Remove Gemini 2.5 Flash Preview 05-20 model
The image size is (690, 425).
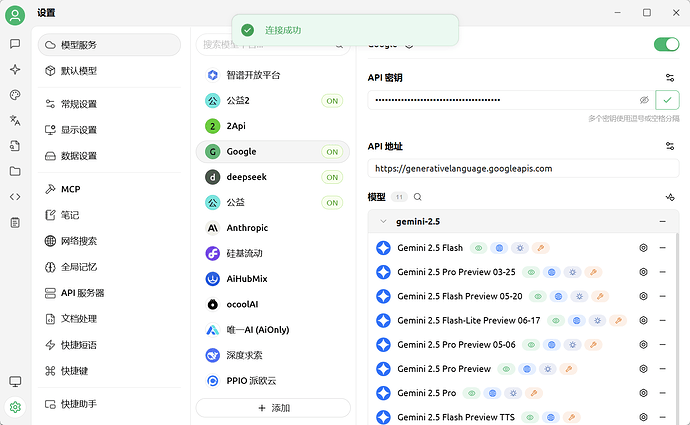click(x=662, y=296)
